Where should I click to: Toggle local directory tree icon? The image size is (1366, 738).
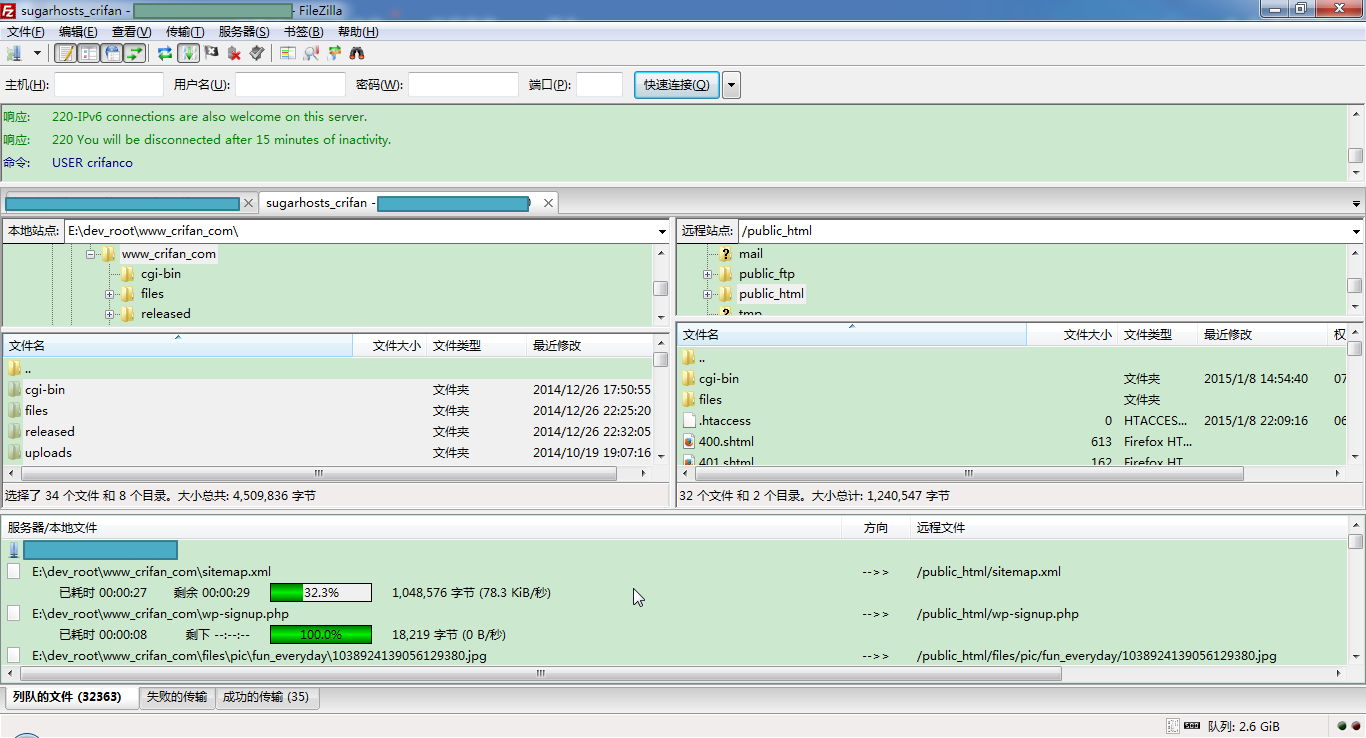point(89,53)
